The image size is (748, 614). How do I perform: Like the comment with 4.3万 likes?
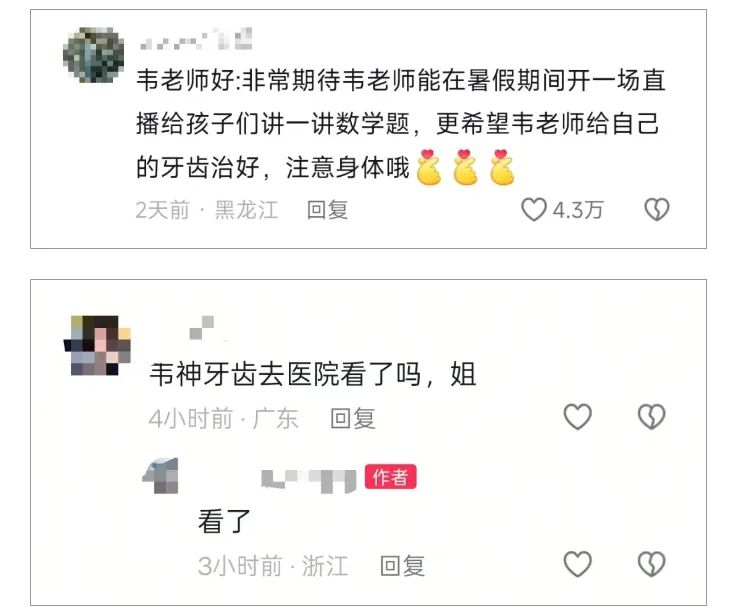[x=533, y=210]
